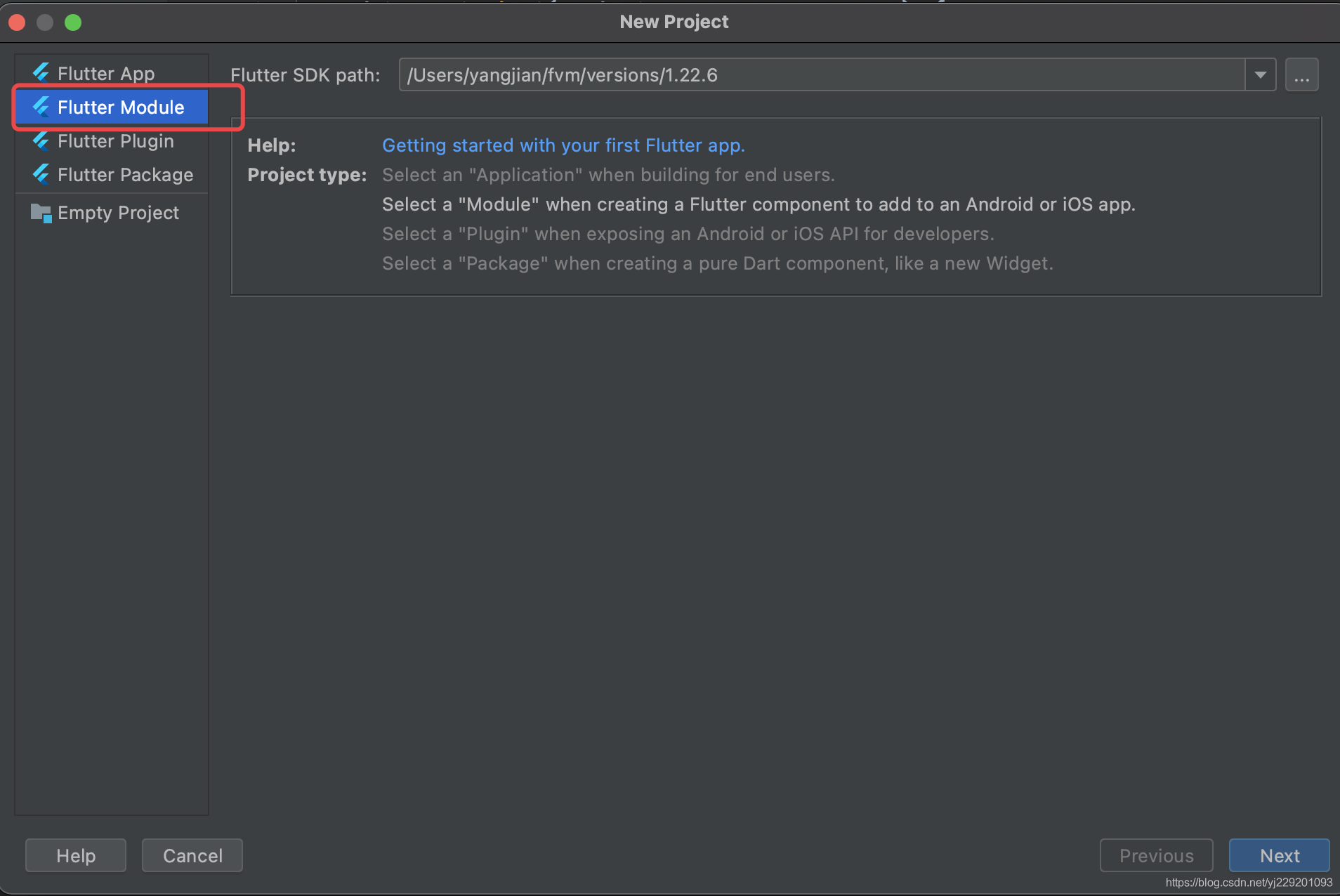Screen dimensions: 1340x896
Task: Select the Flutter App project type
Action: 112,73
